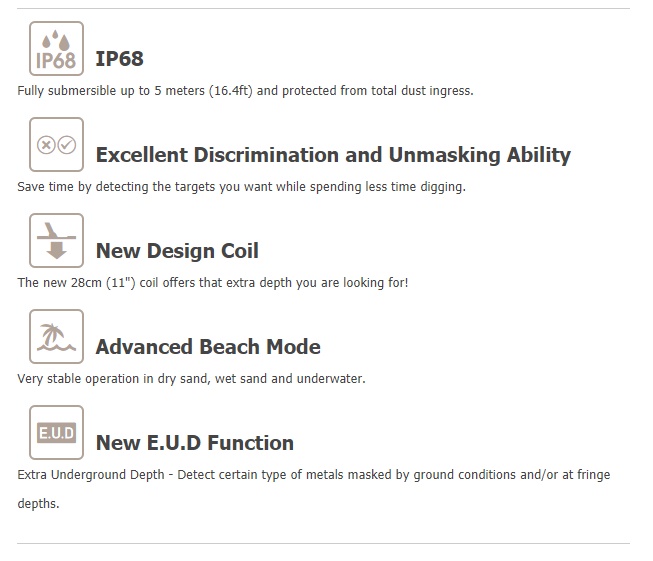
Task: Click the circled X mark in discrimination icon
Action: 46,145
